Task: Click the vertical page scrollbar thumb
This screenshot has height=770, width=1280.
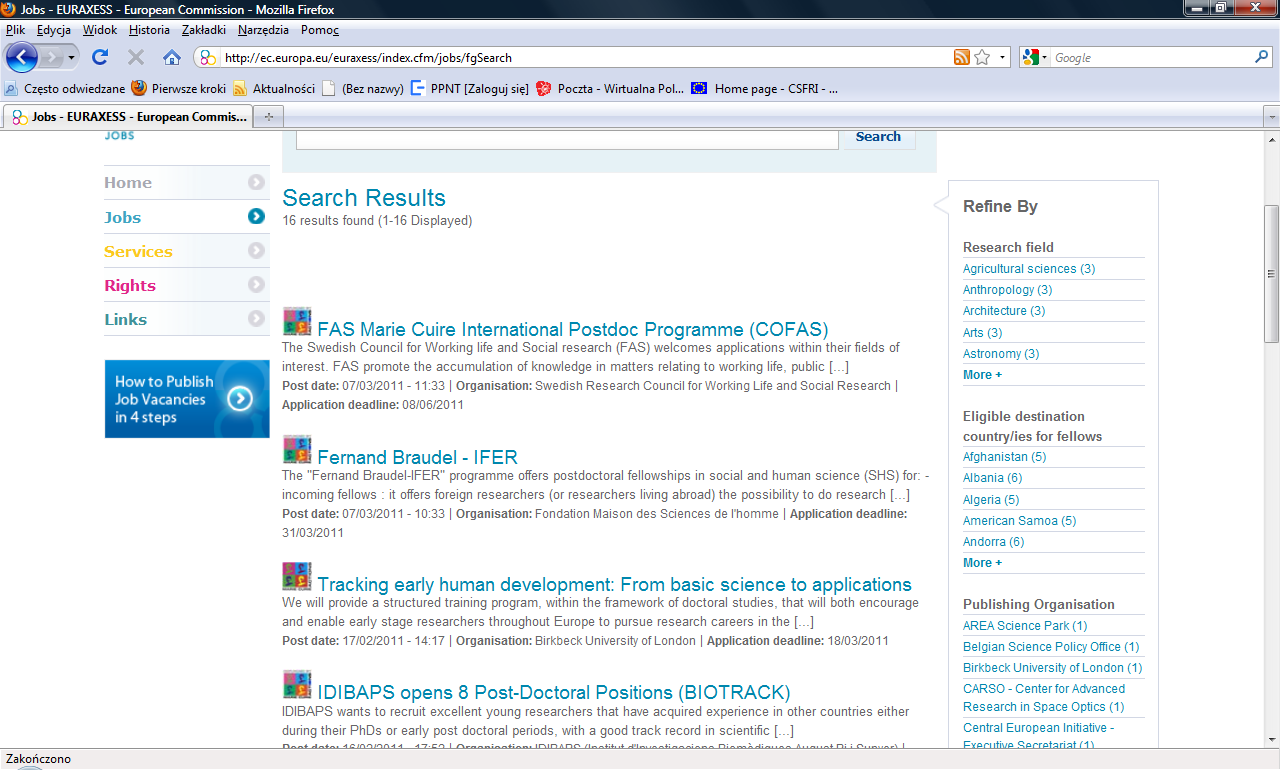Action: click(x=1271, y=273)
